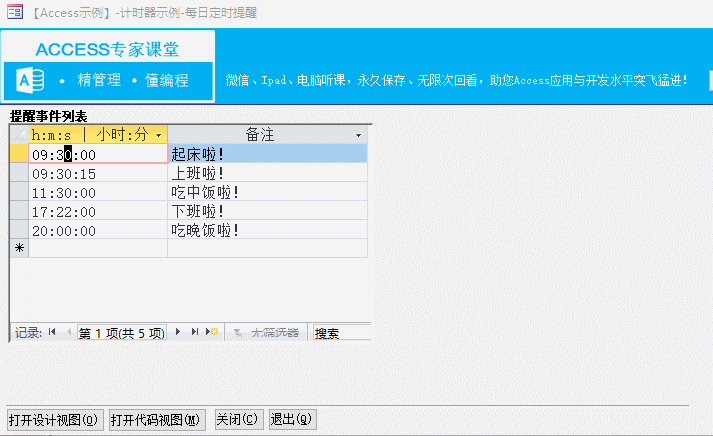This screenshot has width=713, height=436.
Task: Click the Access form icon in title bar
Action: [x=15, y=12]
